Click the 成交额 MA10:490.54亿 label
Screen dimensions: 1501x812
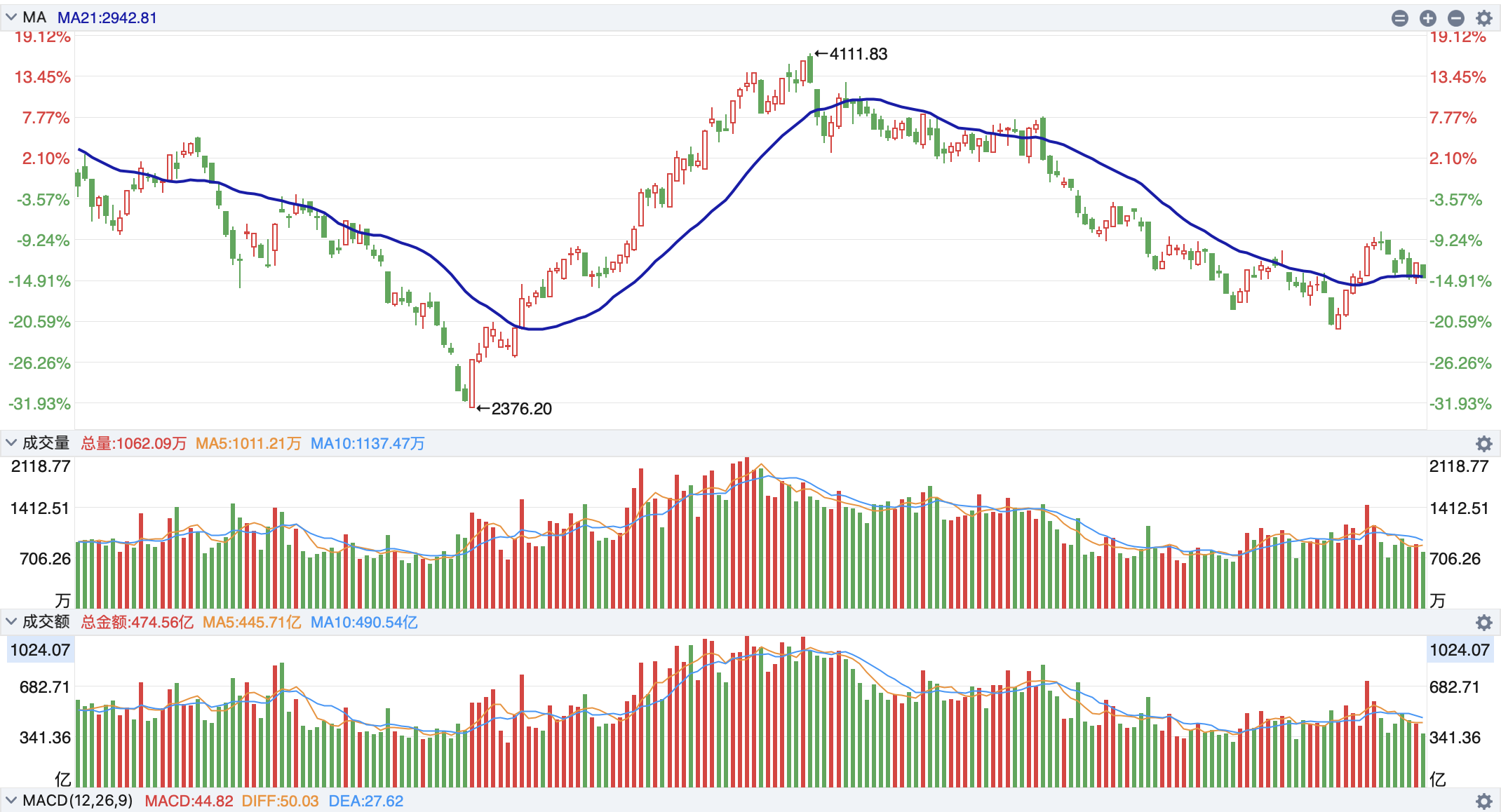click(x=364, y=622)
